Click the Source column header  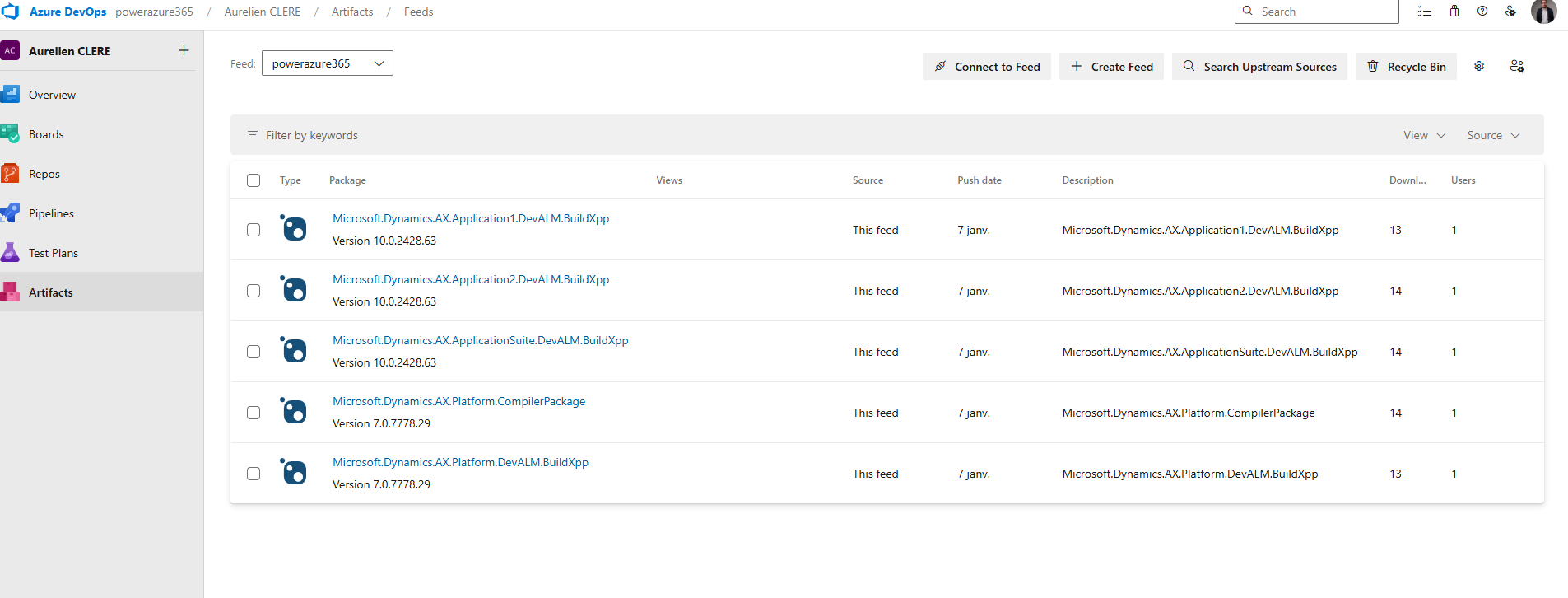coord(868,180)
